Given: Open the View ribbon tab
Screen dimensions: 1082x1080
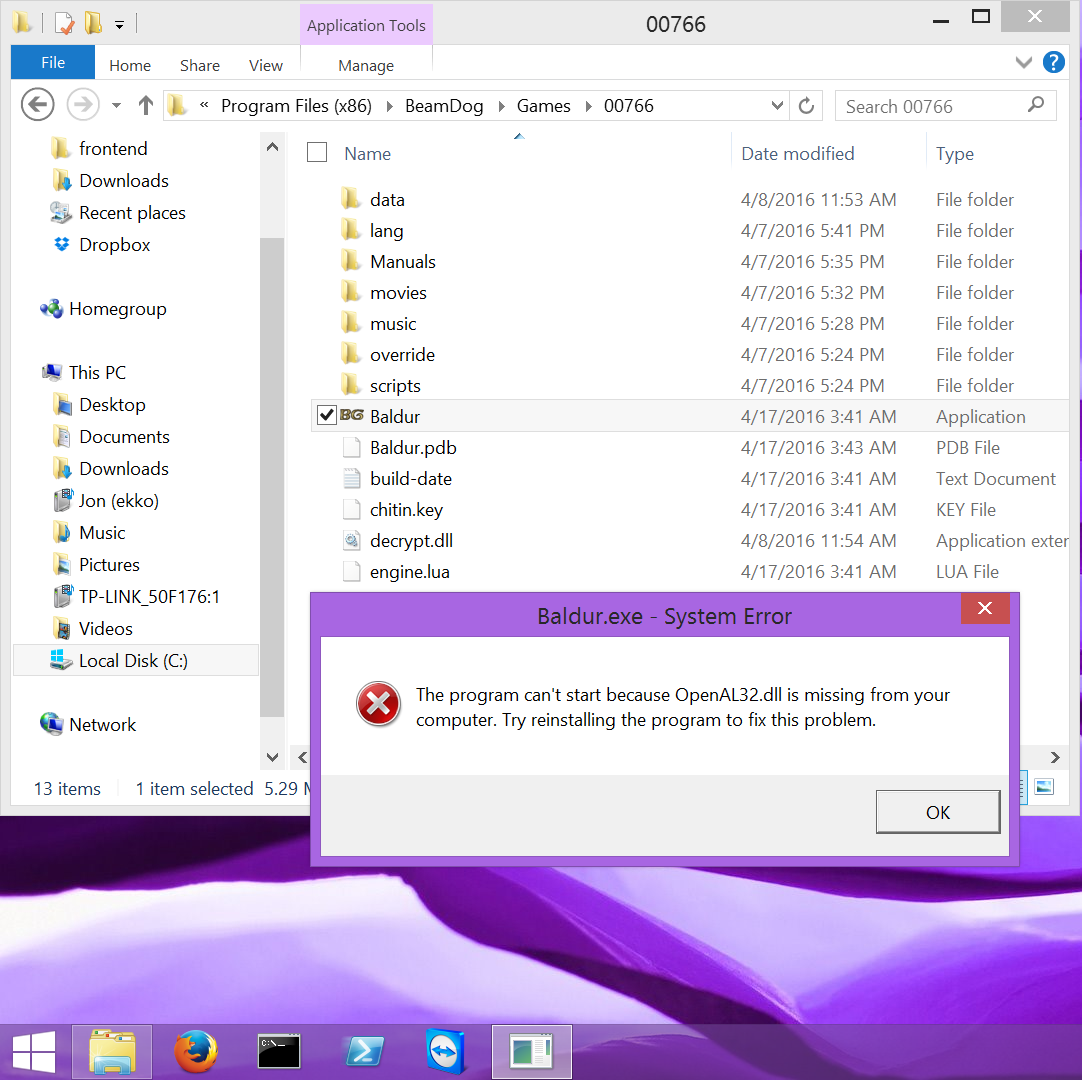Looking at the screenshot, I should point(266,66).
